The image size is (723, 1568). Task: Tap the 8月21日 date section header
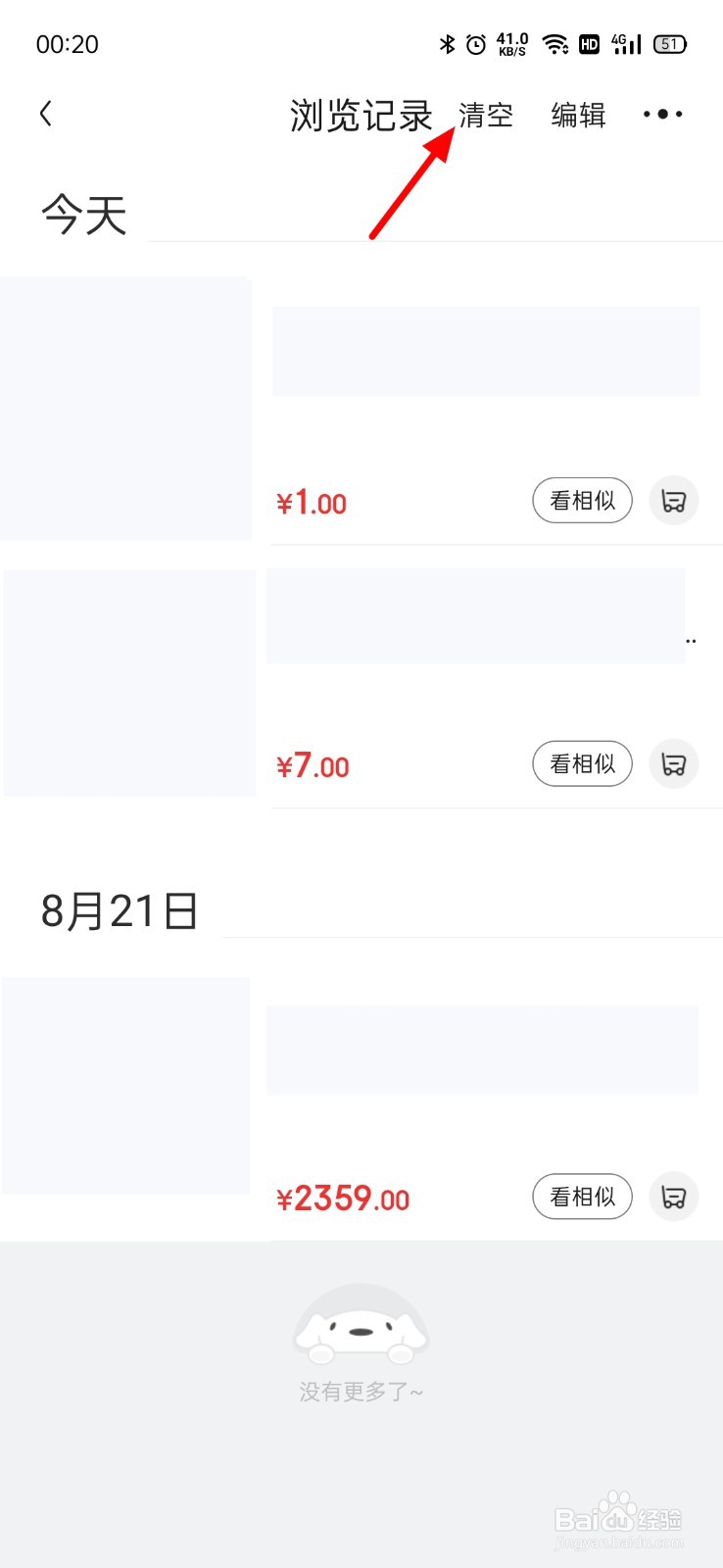point(120,911)
